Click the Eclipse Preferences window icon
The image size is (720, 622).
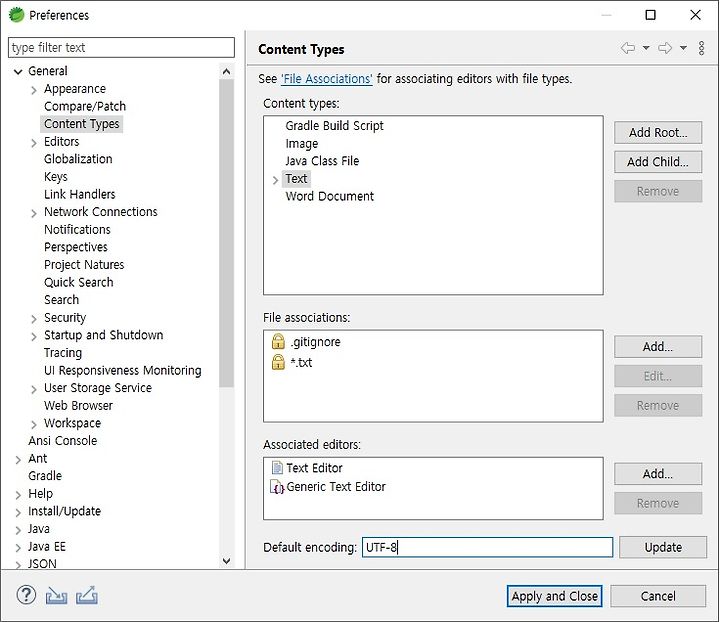(16, 15)
